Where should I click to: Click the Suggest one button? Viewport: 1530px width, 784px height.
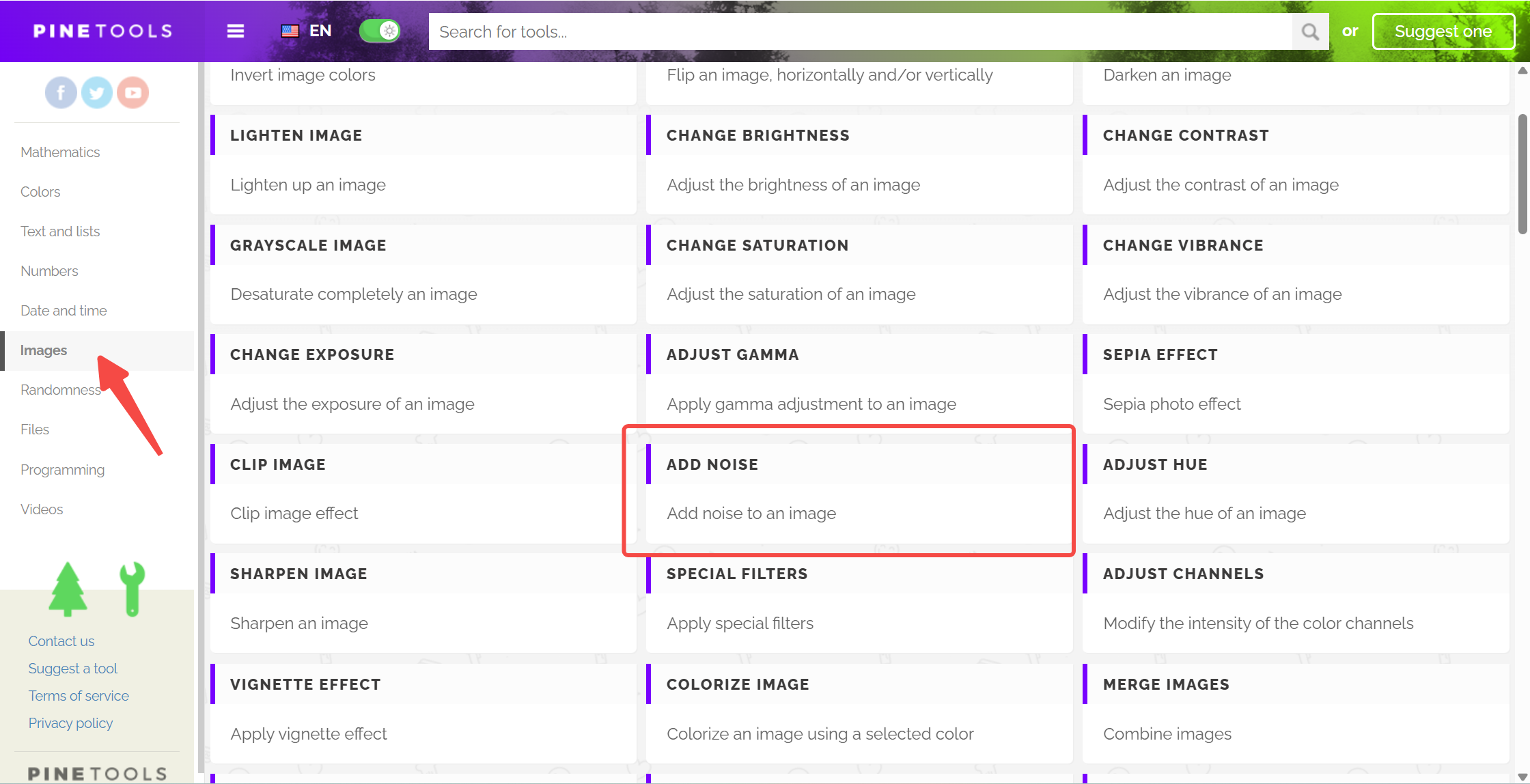[x=1443, y=31]
